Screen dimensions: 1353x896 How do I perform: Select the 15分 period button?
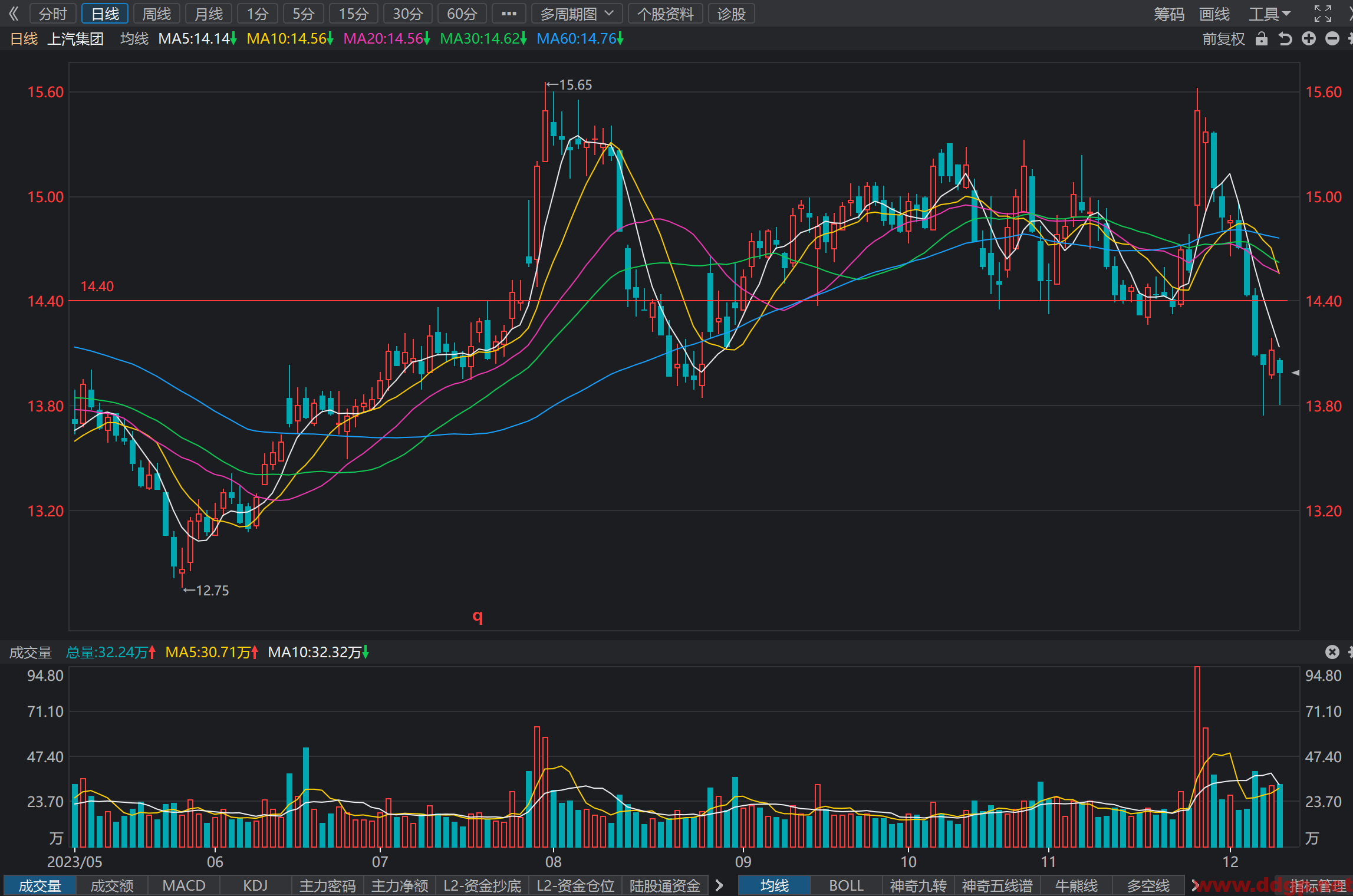click(354, 14)
